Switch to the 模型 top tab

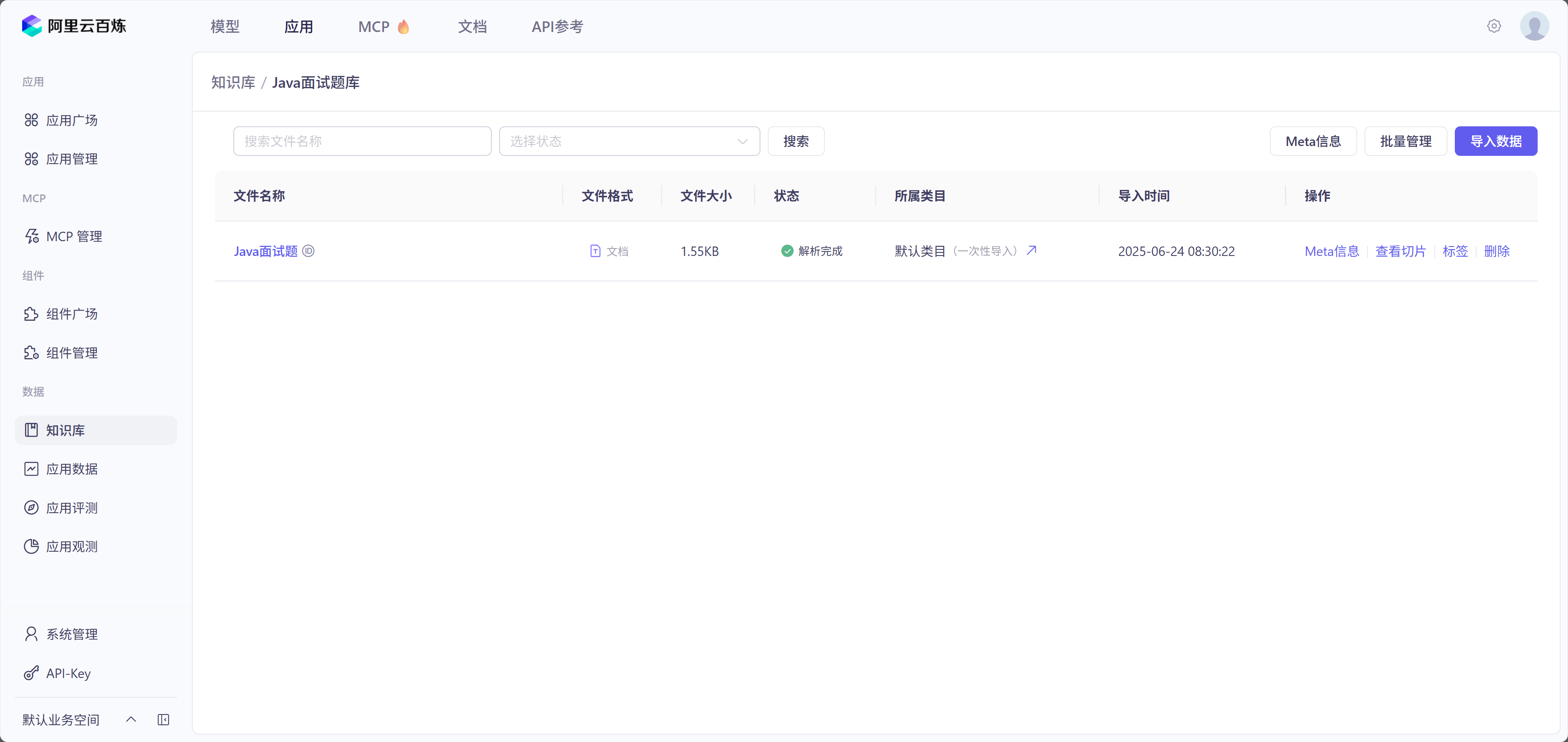pos(225,27)
